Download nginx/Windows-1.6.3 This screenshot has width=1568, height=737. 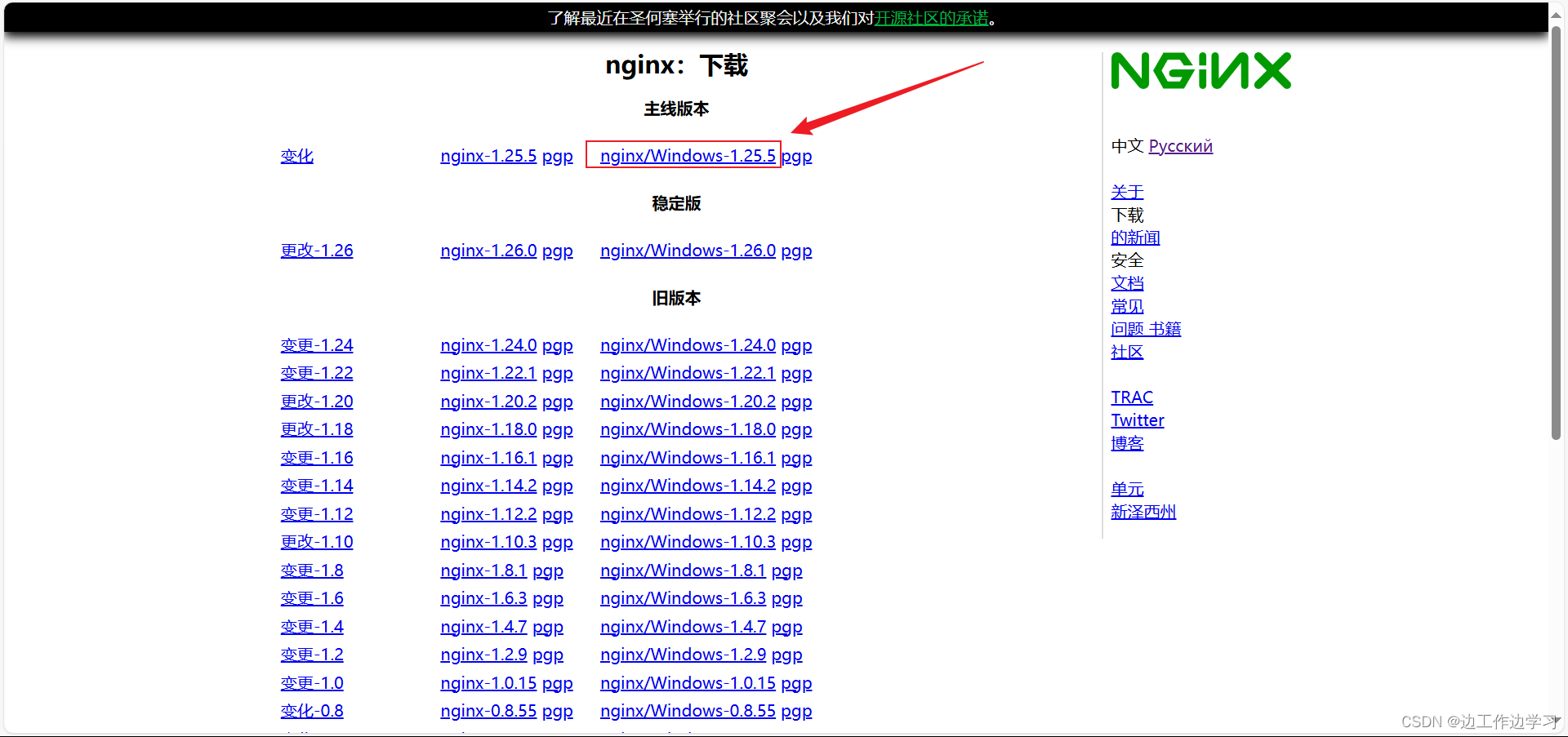pyautogui.click(x=683, y=598)
